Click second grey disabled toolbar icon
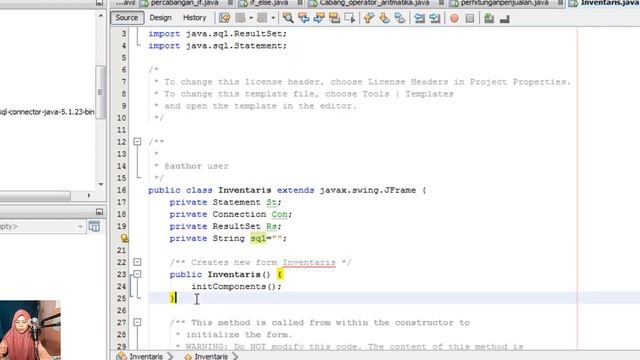The height and width of the screenshot is (360, 640). [262, 18]
